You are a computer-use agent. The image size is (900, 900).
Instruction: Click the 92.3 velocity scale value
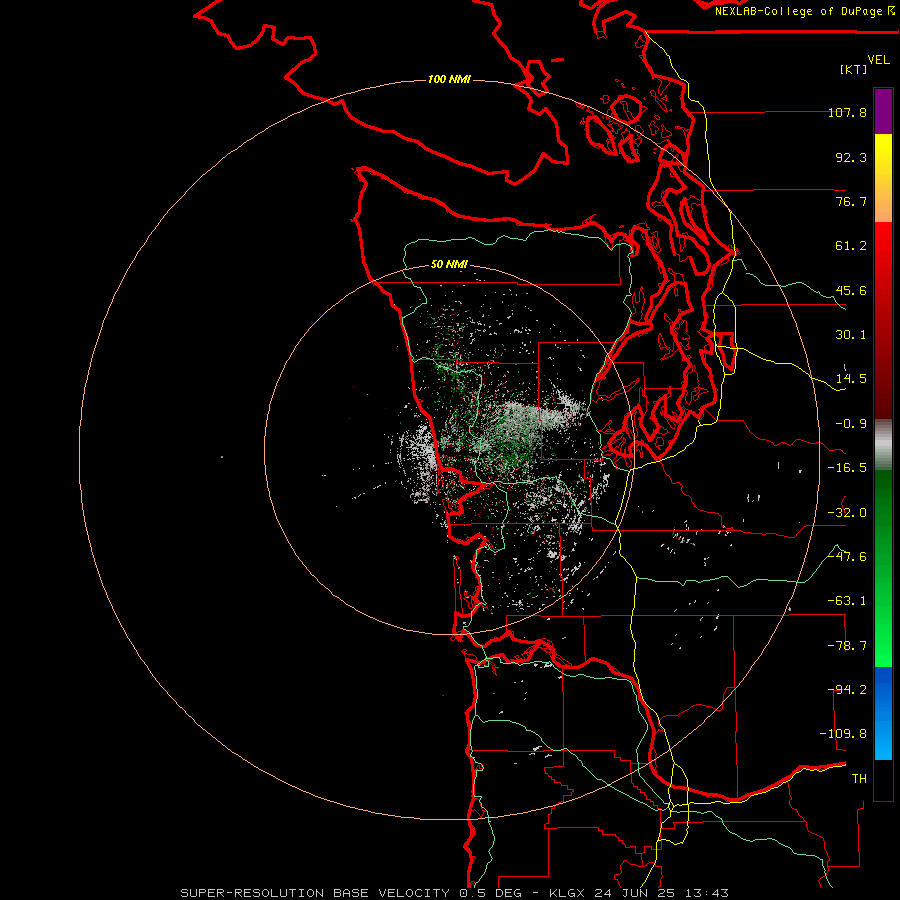(x=851, y=157)
